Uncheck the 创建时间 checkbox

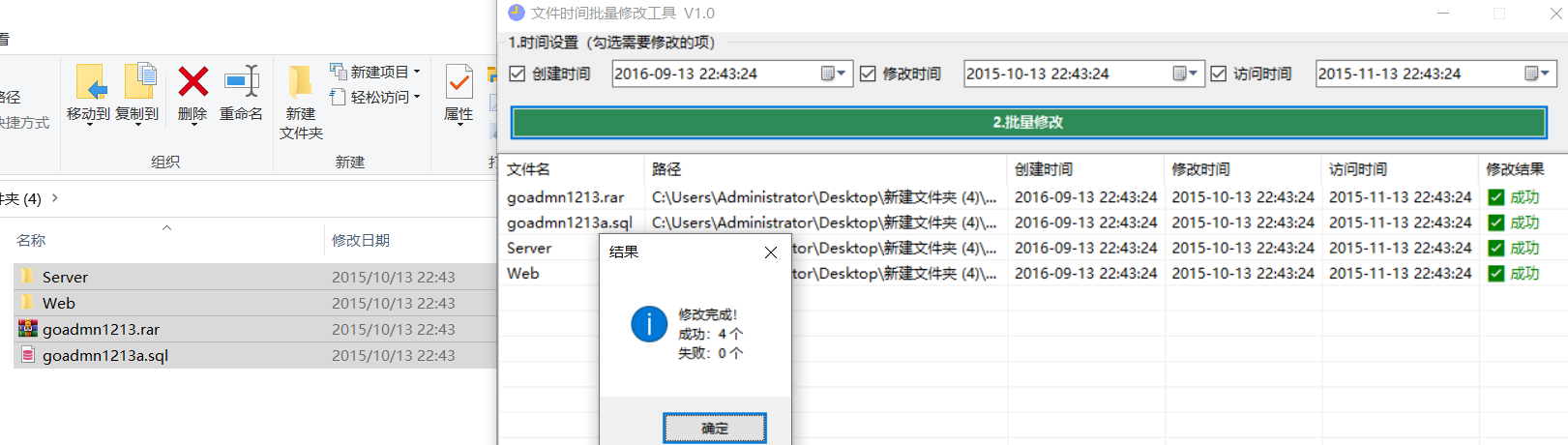tap(518, 74)
